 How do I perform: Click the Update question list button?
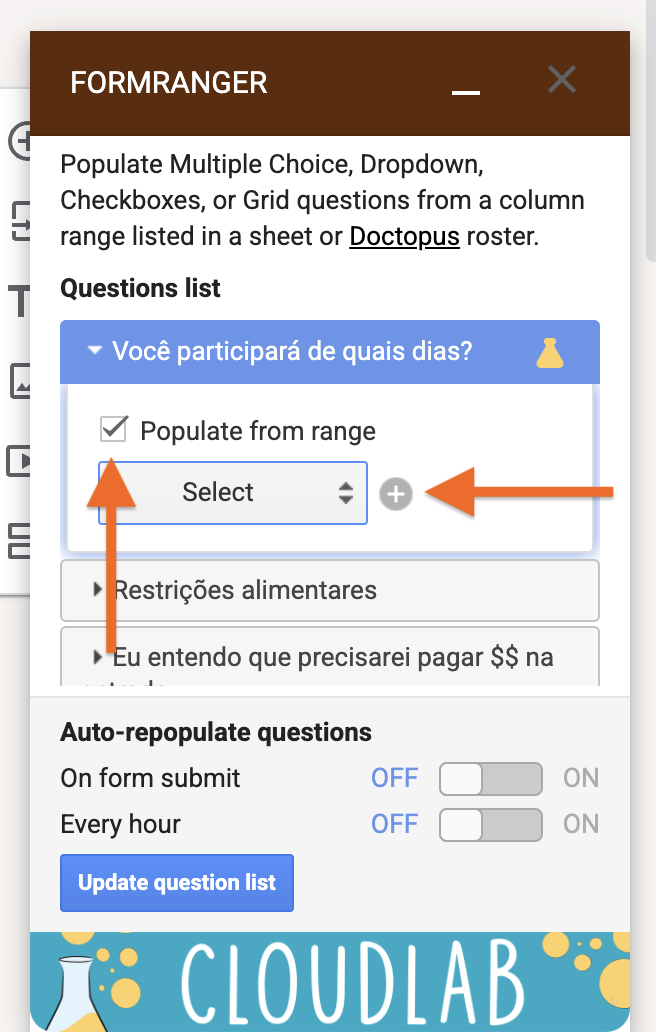coord(177,883)
